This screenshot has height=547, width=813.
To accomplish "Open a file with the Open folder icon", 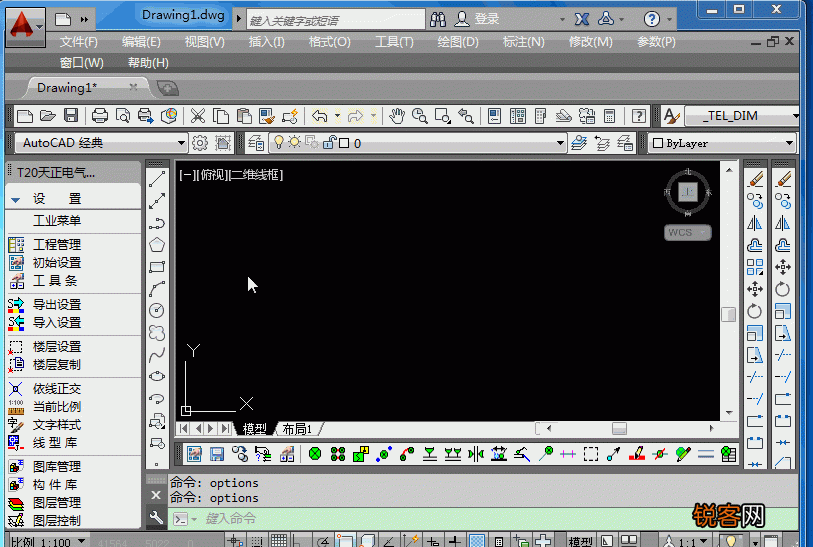I will click(x=48, y=116).
